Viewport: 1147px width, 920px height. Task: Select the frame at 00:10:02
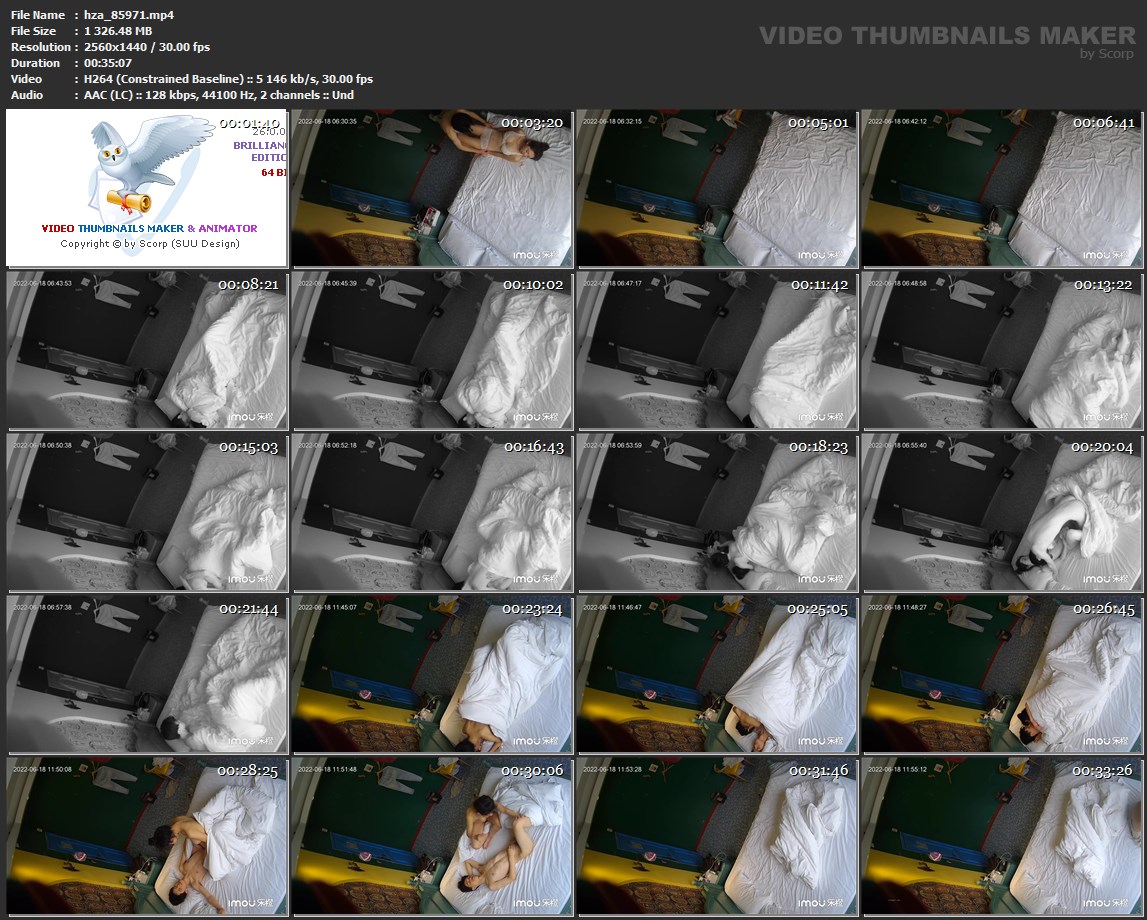click(x=432, y=350)
